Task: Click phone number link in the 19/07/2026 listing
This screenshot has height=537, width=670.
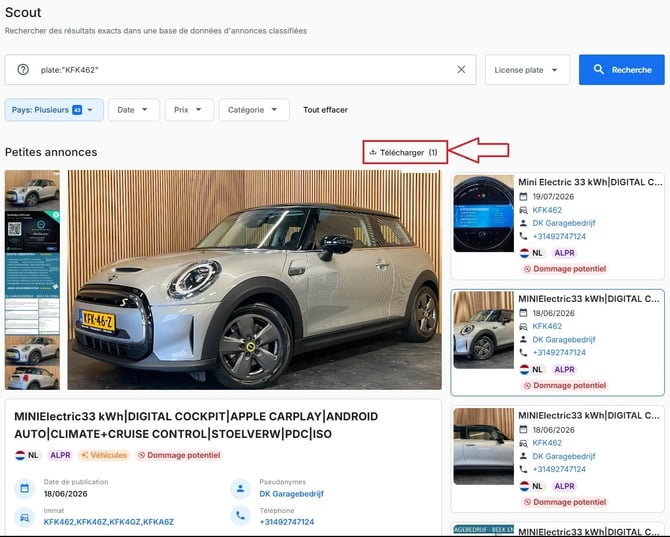Action: [559, 236]
